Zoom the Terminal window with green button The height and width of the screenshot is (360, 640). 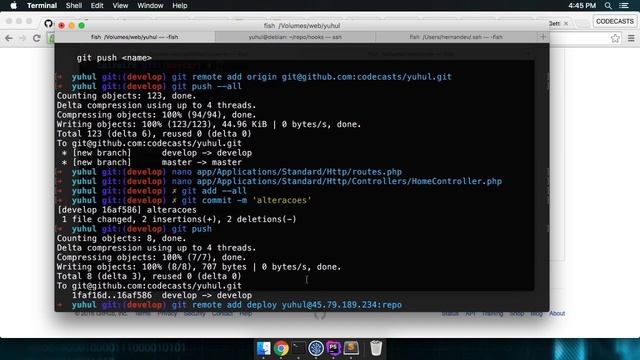pyautogui.click(x=82, y=25)
